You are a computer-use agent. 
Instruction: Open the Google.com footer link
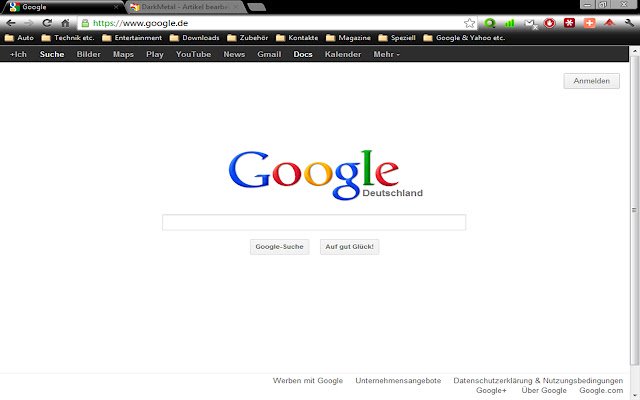601,391
